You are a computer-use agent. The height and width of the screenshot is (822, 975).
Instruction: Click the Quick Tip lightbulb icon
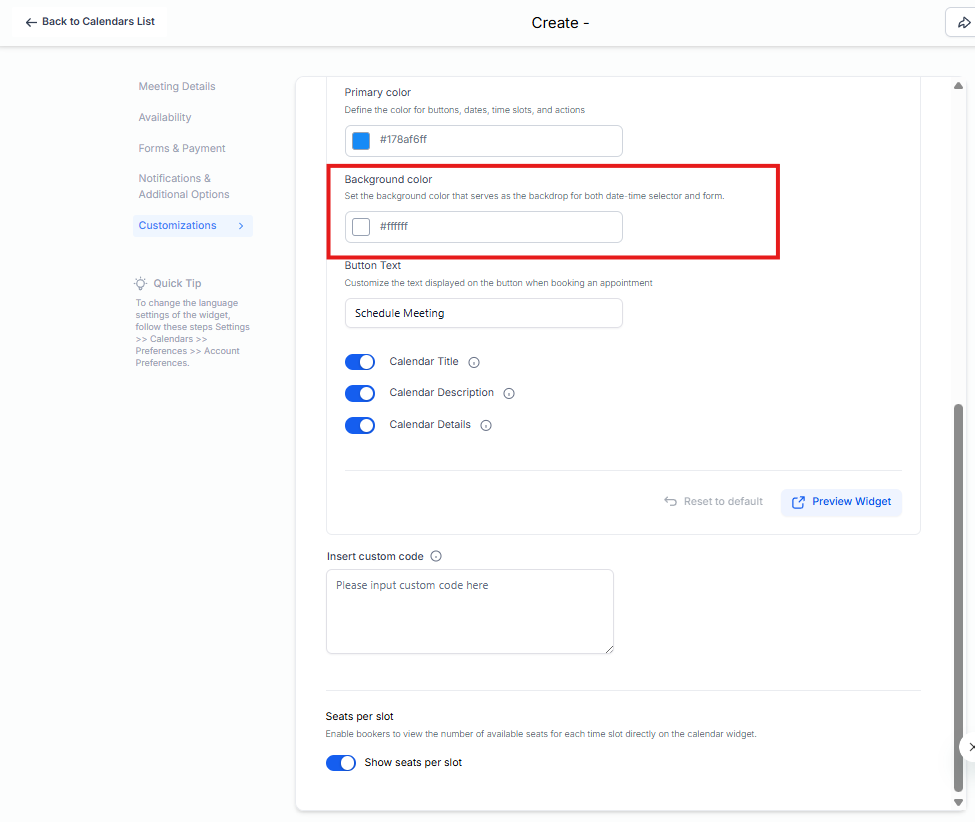coord(141,284)
